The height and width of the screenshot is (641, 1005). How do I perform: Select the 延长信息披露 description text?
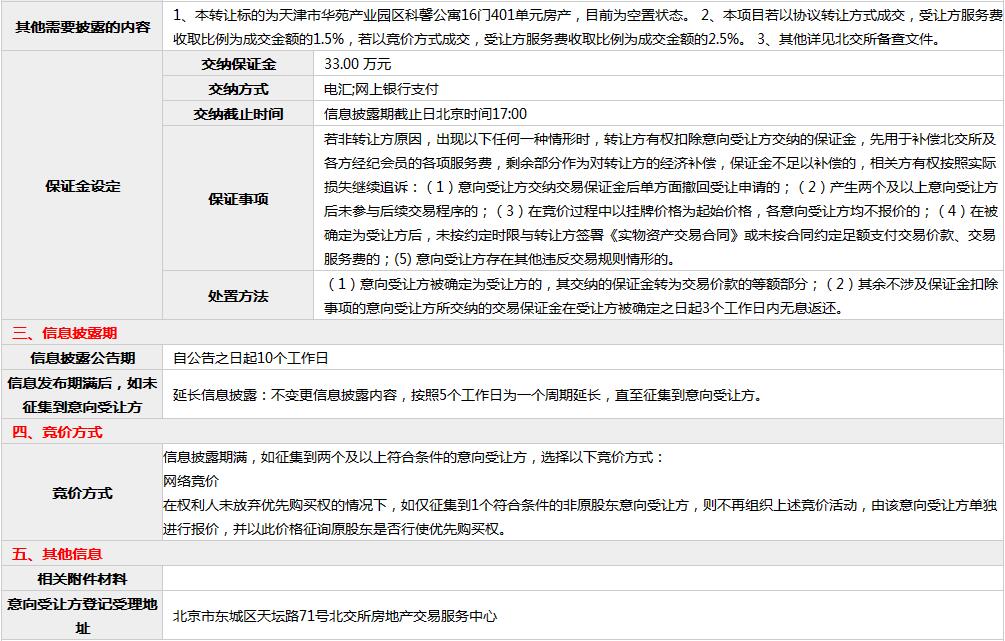[x=467, y=395]
